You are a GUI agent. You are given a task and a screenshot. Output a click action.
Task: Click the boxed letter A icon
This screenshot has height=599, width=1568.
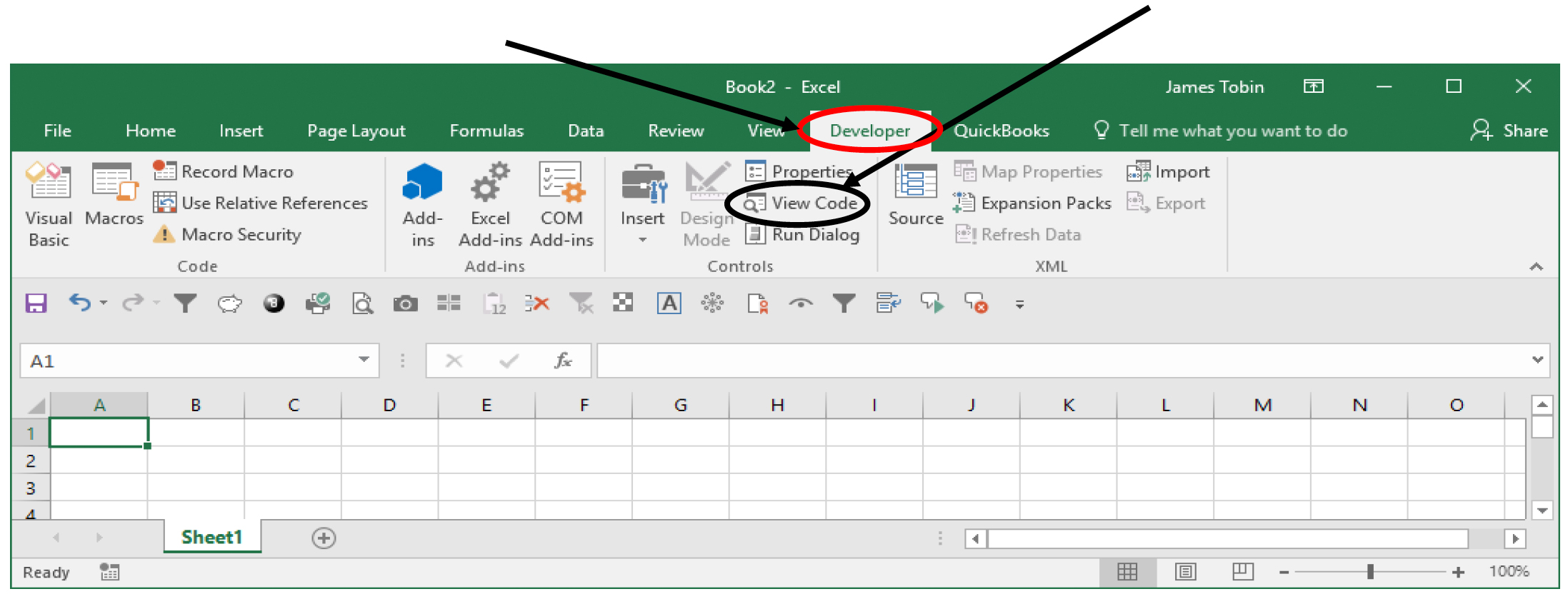pos(669,303)
